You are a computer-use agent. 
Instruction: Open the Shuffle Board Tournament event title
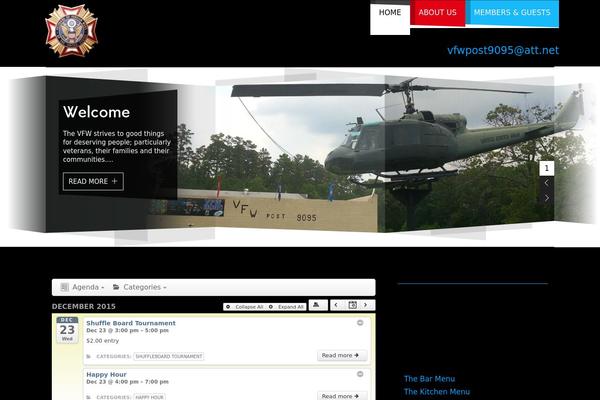[x=131, y=323]
